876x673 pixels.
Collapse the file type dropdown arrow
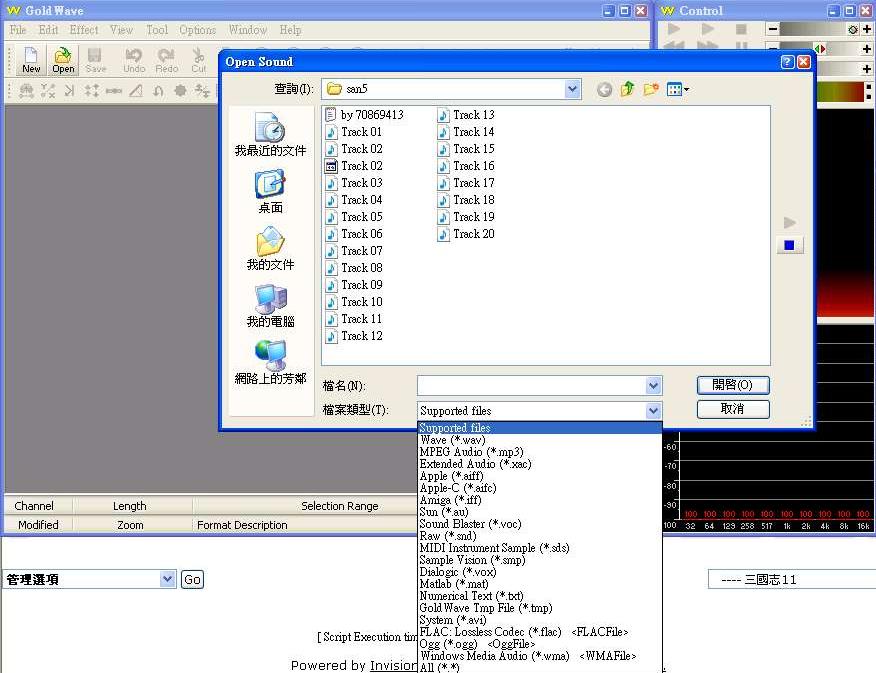click(653, 411)
